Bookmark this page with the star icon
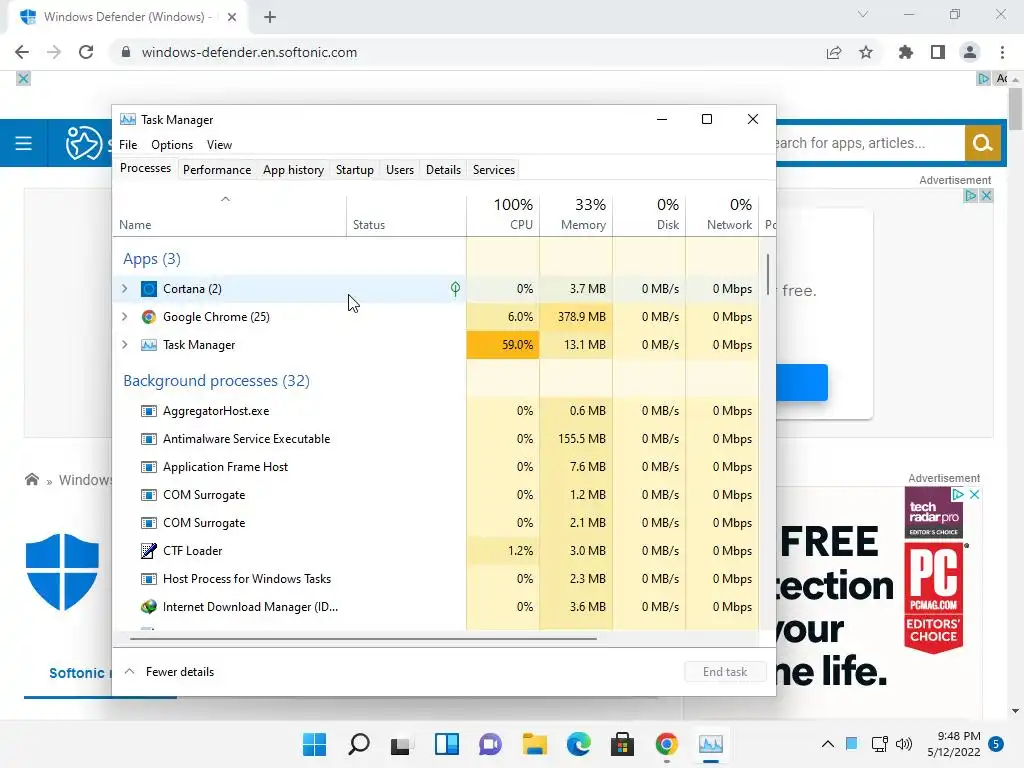The height and width of the screenshot is (768, 1024). tap(866, 52)
